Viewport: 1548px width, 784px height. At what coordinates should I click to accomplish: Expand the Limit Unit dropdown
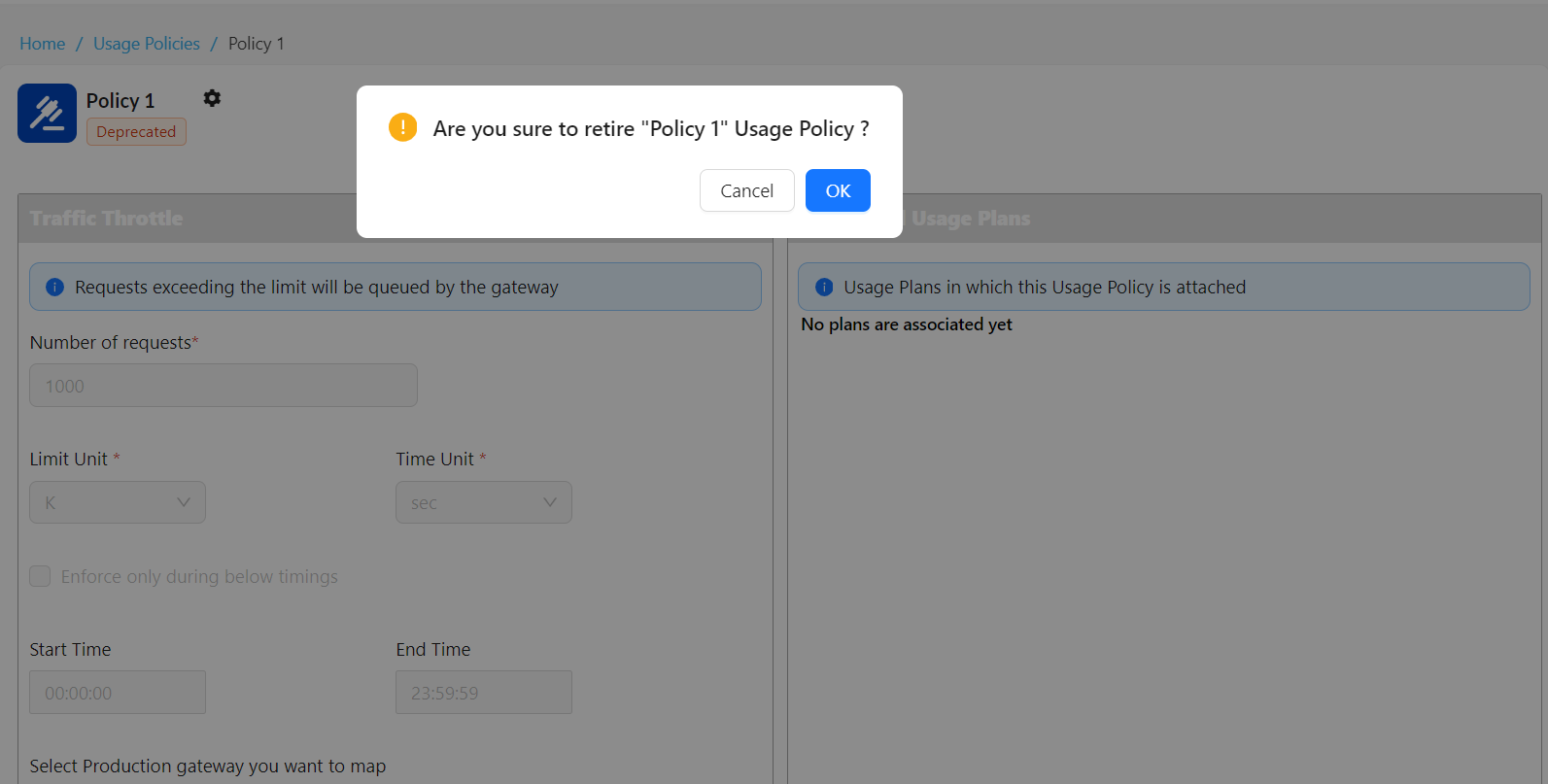click(117, 502)
